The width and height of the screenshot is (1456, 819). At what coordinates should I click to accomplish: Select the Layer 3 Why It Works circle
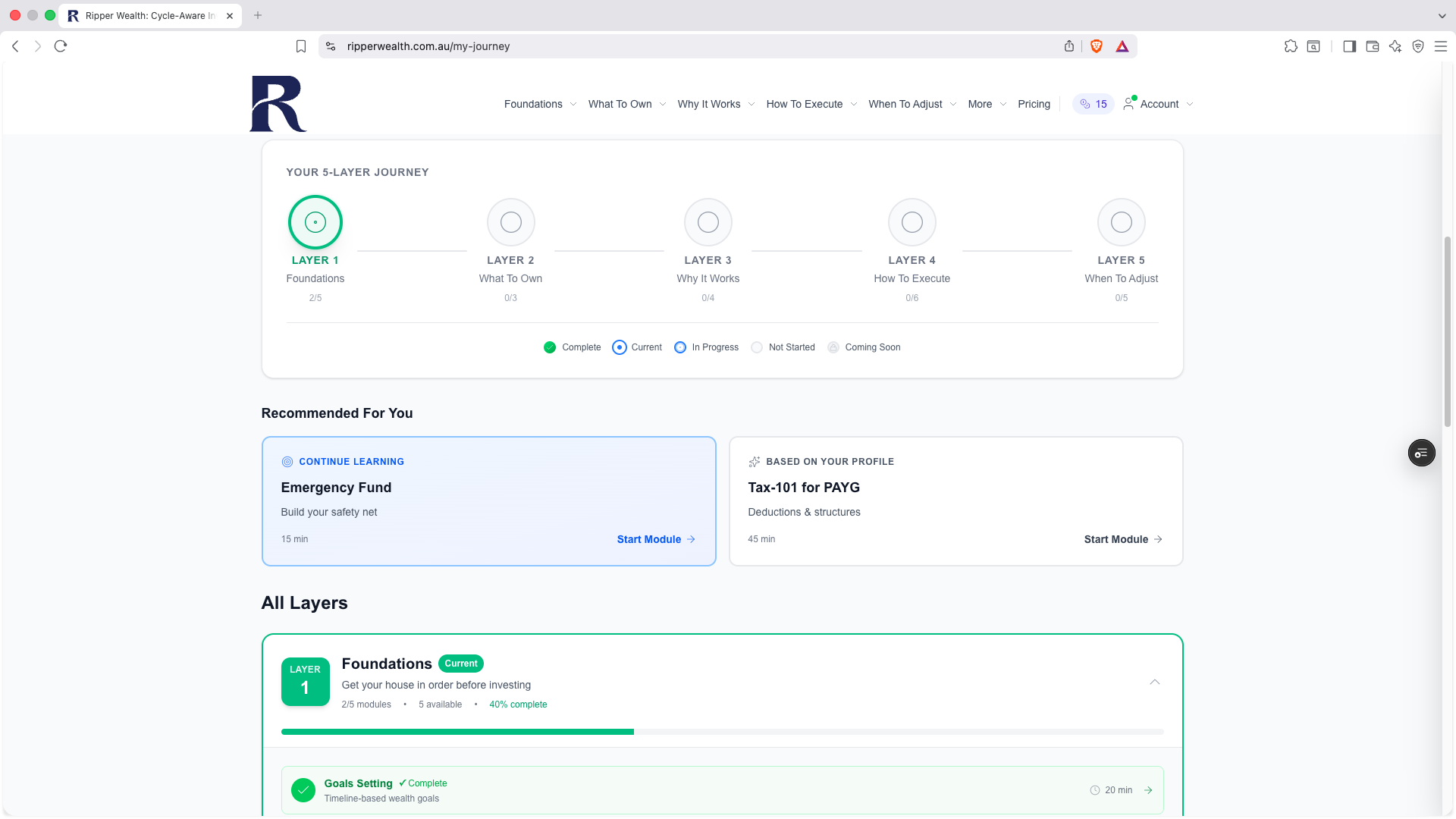point(708,222)
